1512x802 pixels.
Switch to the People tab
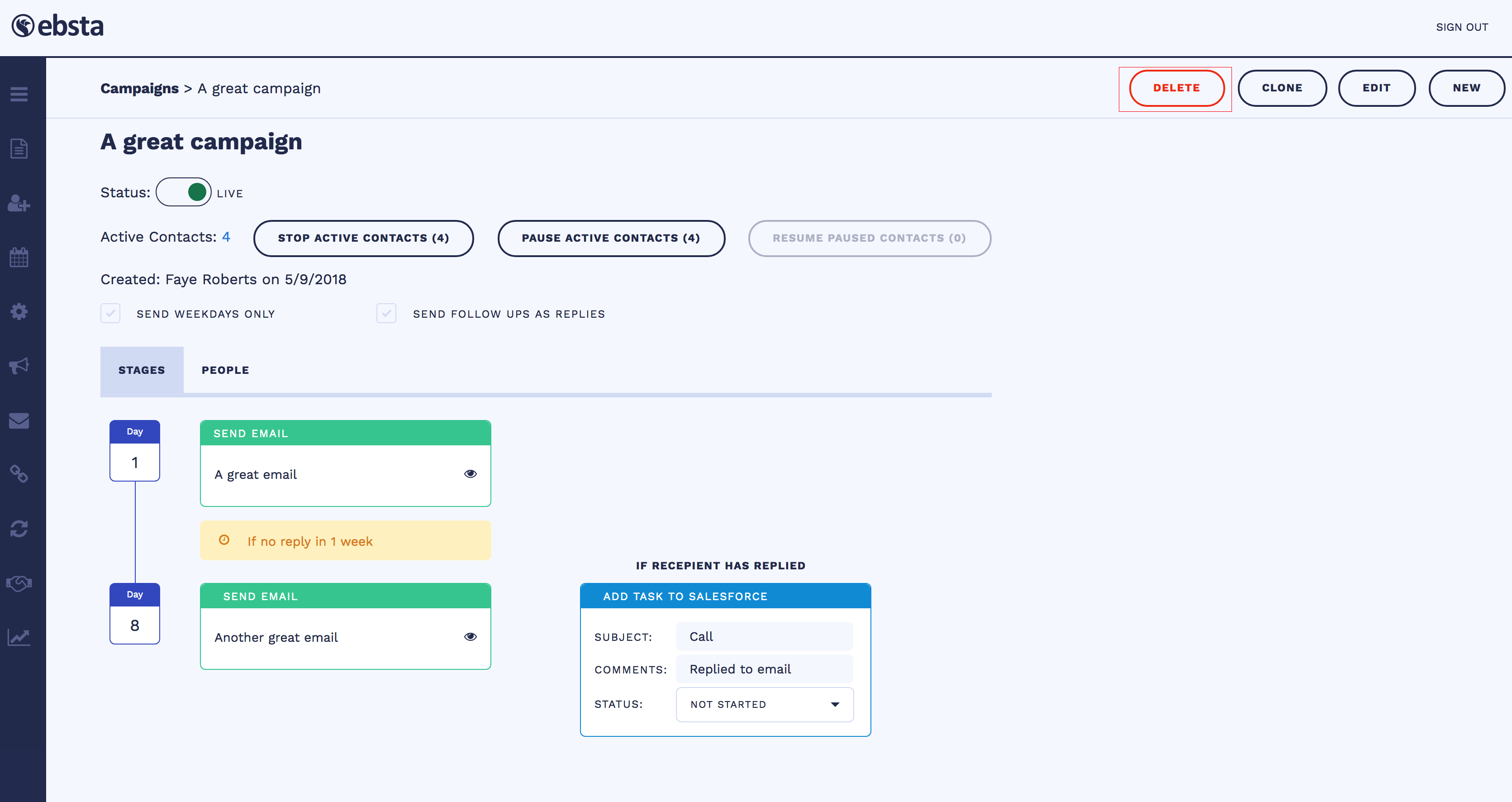click(x=225, y=370)
